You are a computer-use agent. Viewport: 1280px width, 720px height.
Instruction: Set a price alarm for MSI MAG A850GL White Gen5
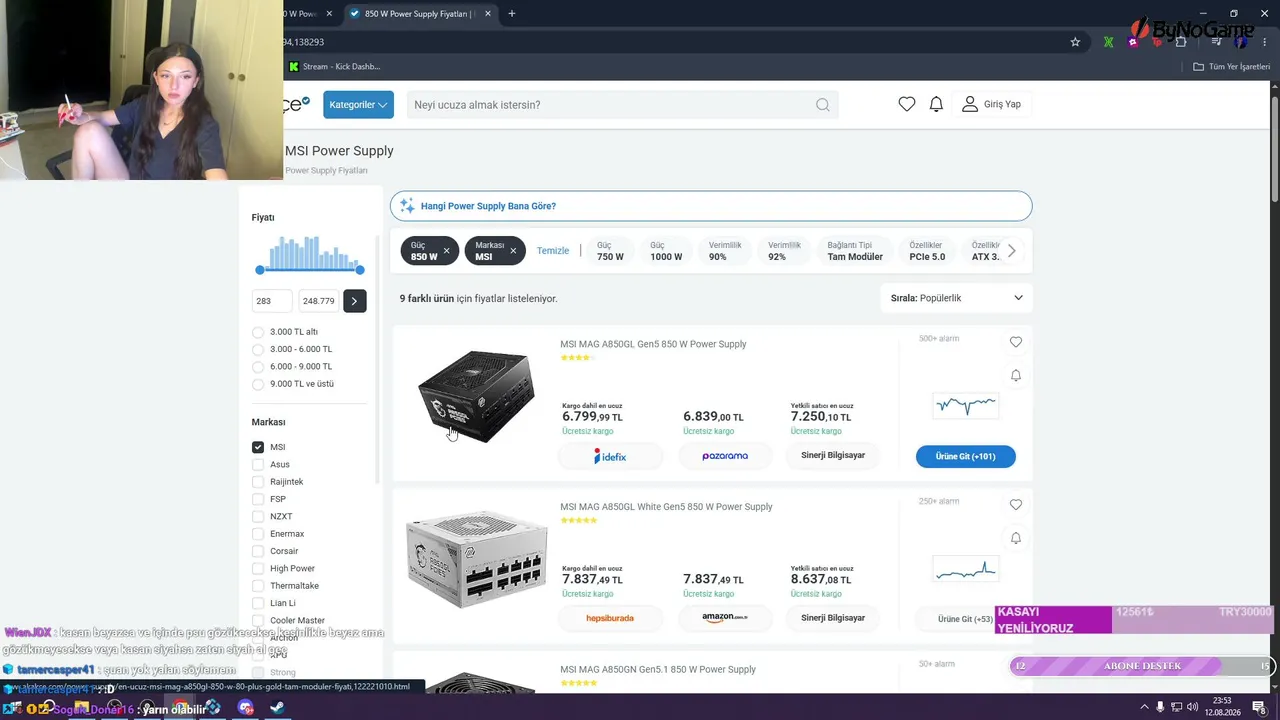coord(1016,538)
